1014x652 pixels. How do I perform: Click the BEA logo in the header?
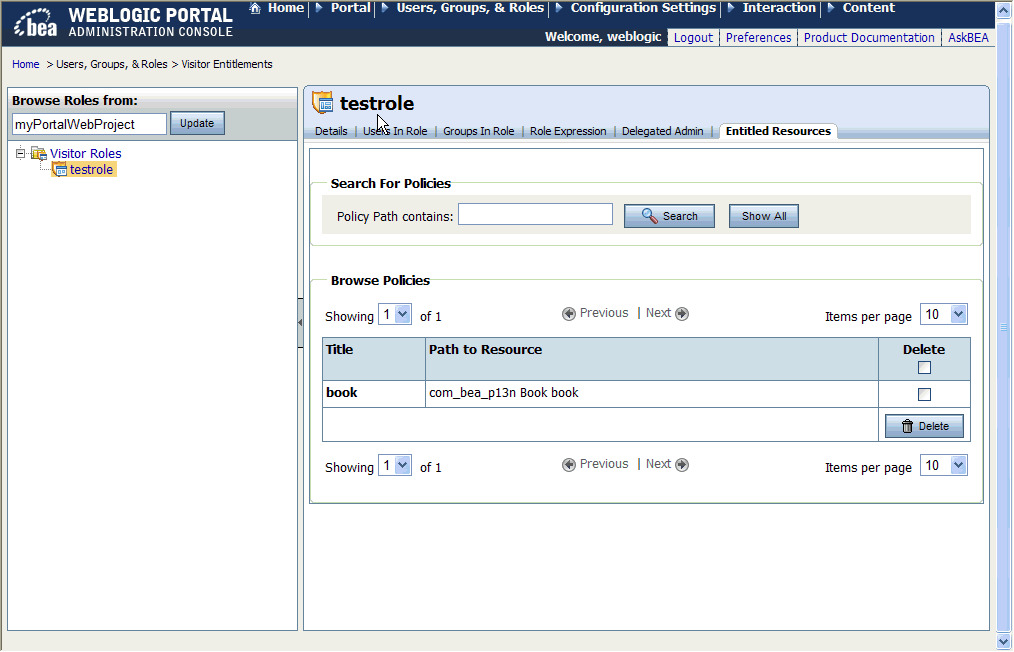click(36, 23)
